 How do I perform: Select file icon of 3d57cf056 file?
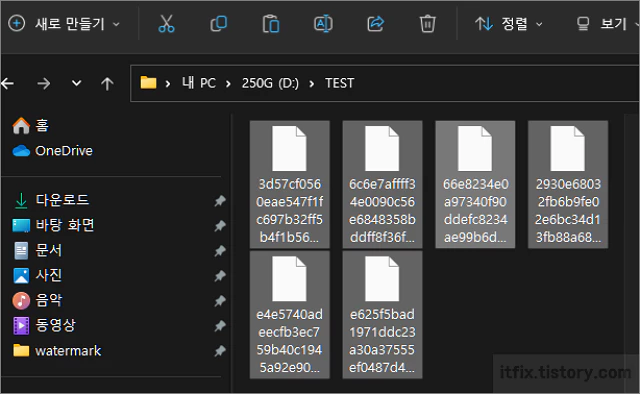(289, 149)
